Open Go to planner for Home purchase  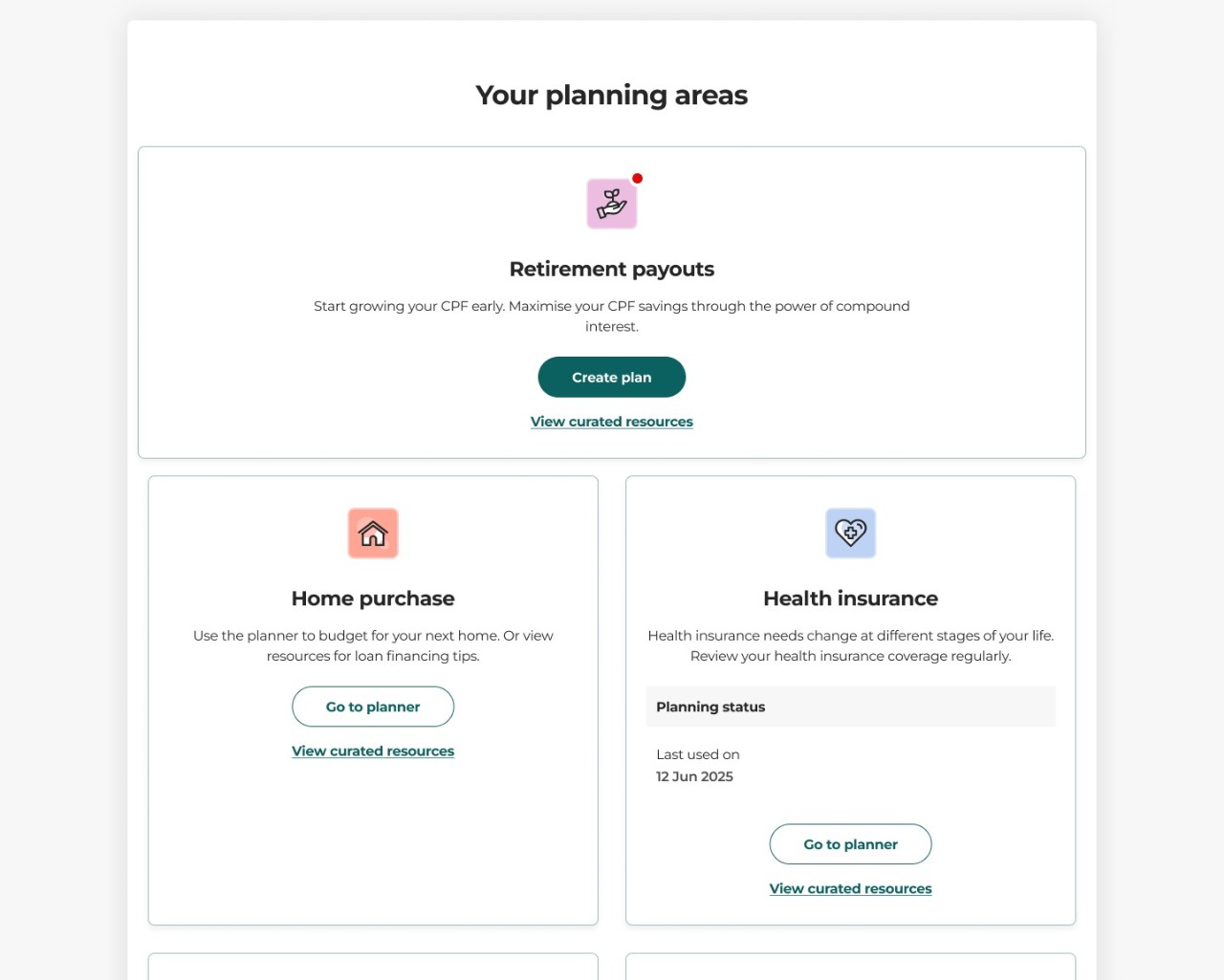point(373,707)
